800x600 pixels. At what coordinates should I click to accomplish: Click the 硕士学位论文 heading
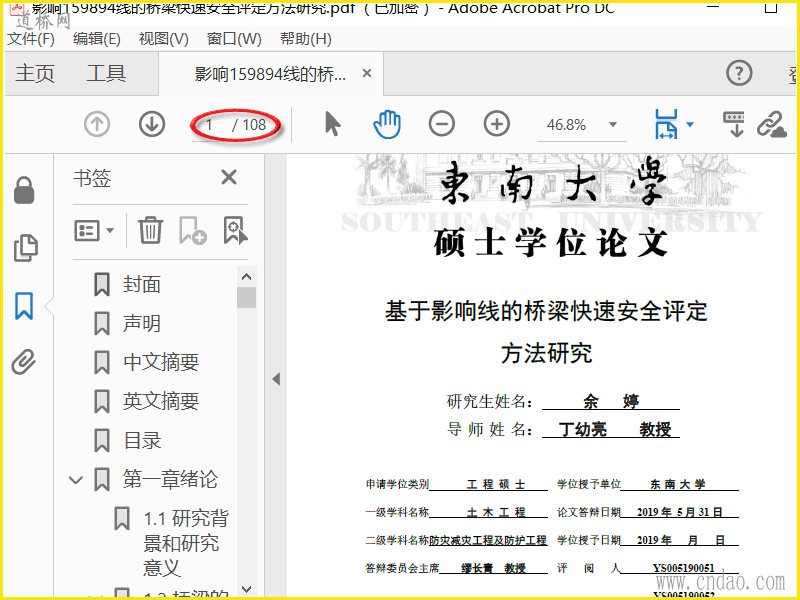[x=551, y=243]
